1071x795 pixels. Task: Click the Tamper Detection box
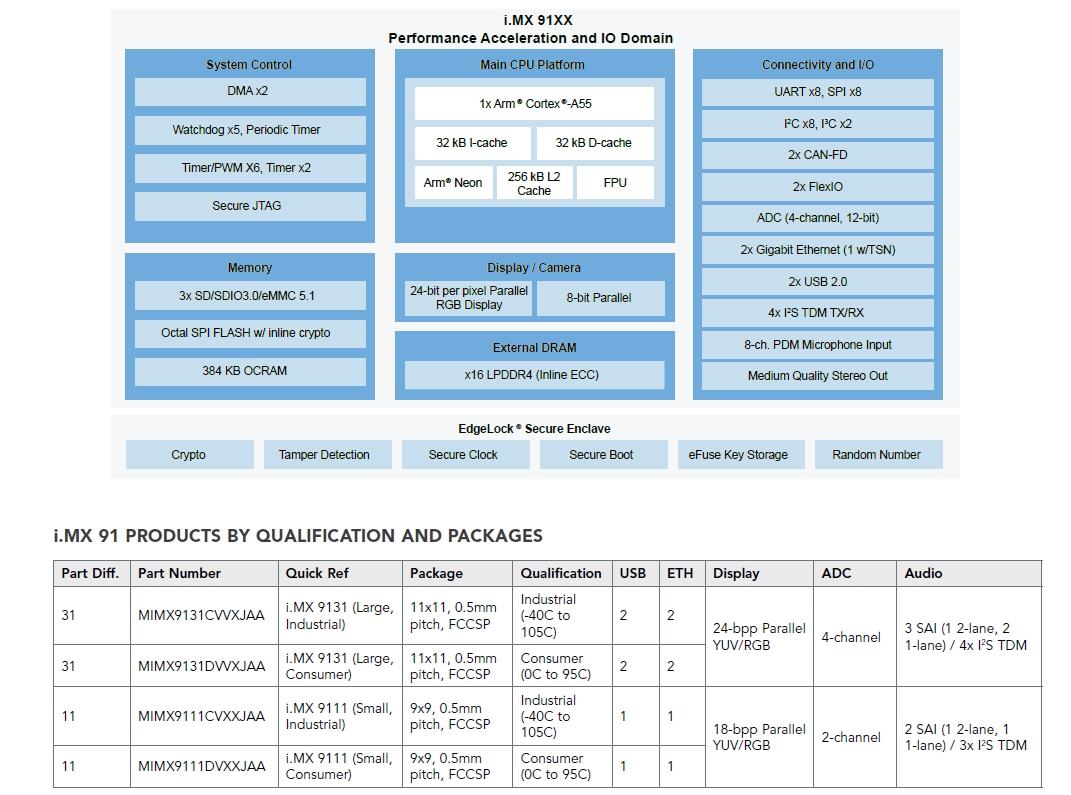point(324,455)
